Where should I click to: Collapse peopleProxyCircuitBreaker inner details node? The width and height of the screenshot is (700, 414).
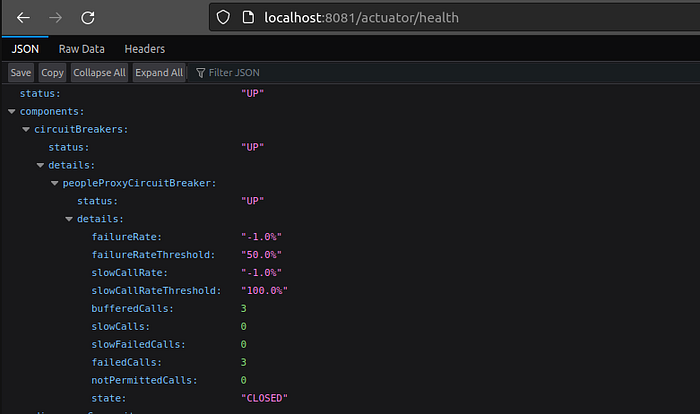pyautogui.click(x=69, y=219)
